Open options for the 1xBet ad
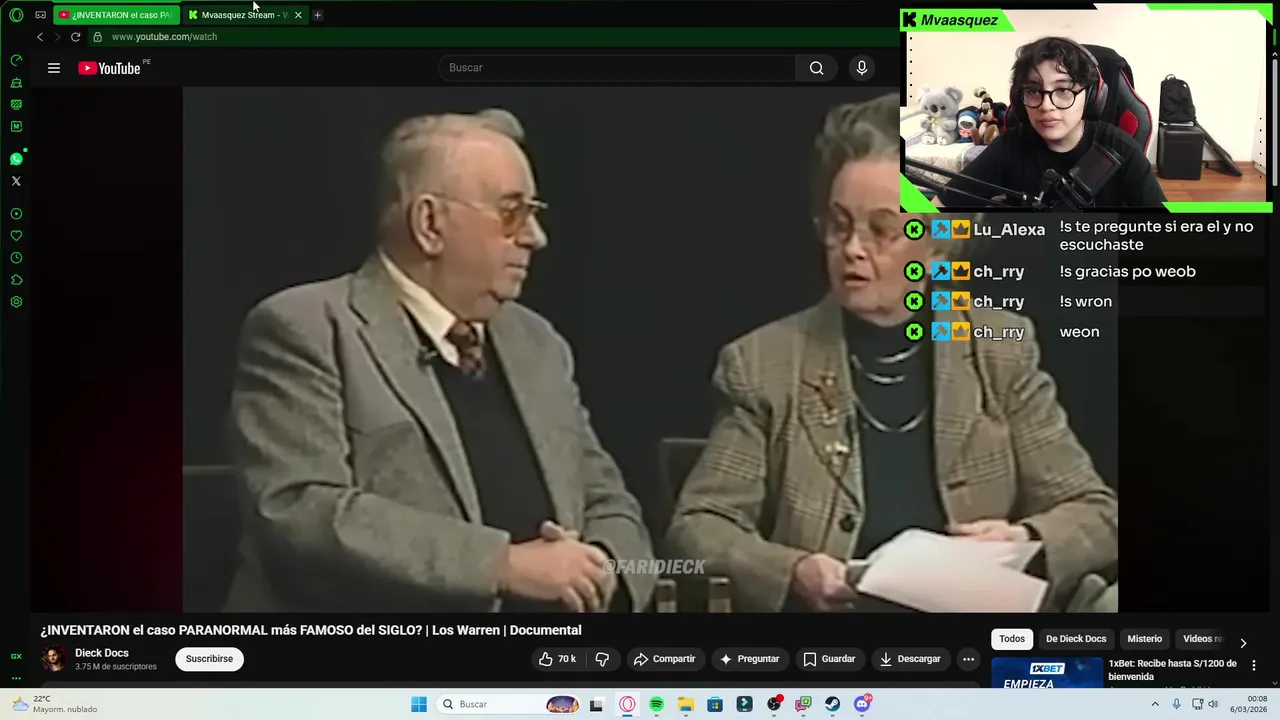 pyautogui.click(x=1254, y=665)
